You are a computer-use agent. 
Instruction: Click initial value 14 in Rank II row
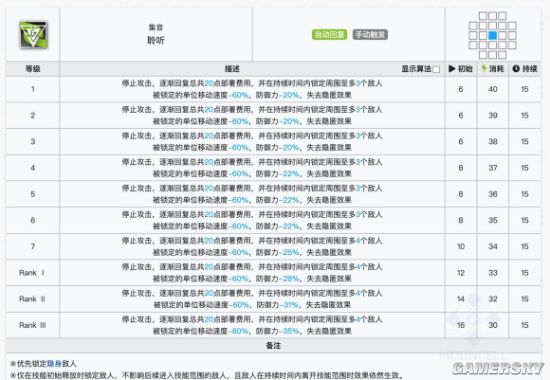(461, 299)
